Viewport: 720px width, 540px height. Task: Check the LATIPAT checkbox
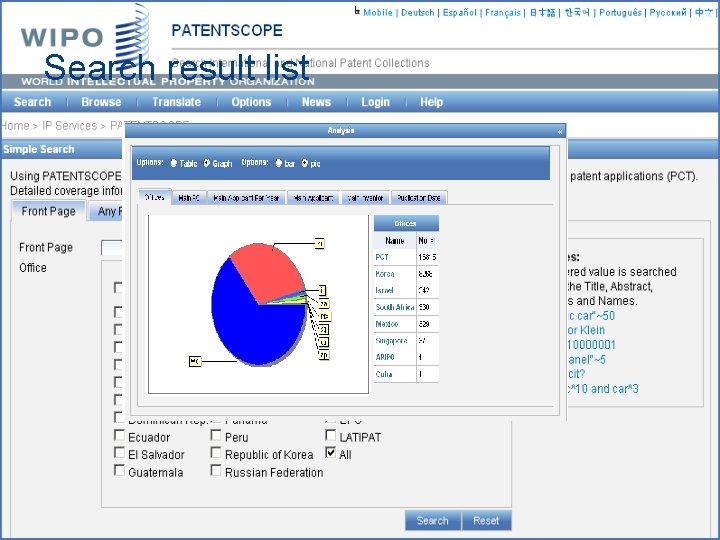point(330,435)
